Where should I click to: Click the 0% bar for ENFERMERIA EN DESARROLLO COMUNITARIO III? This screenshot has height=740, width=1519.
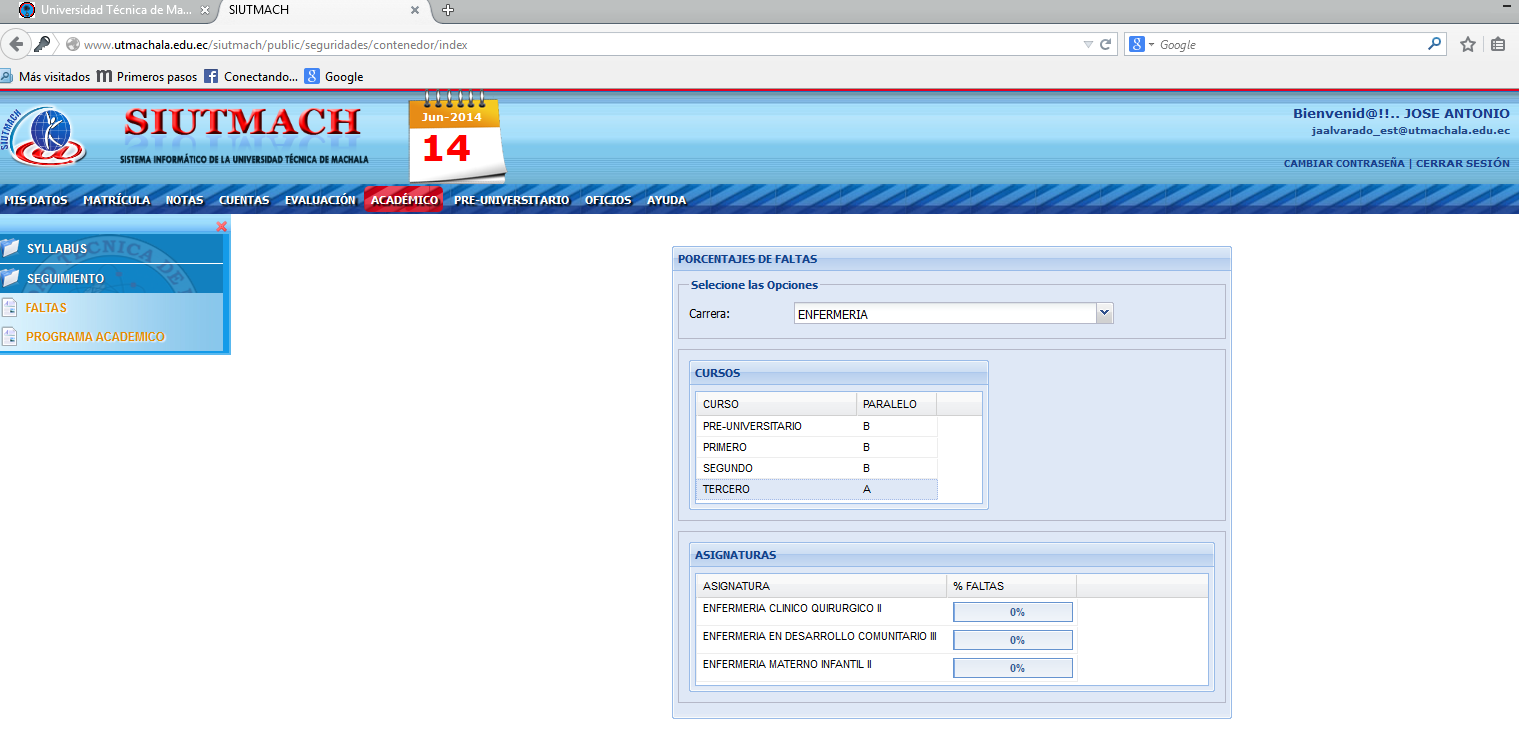coord(1013,640)
